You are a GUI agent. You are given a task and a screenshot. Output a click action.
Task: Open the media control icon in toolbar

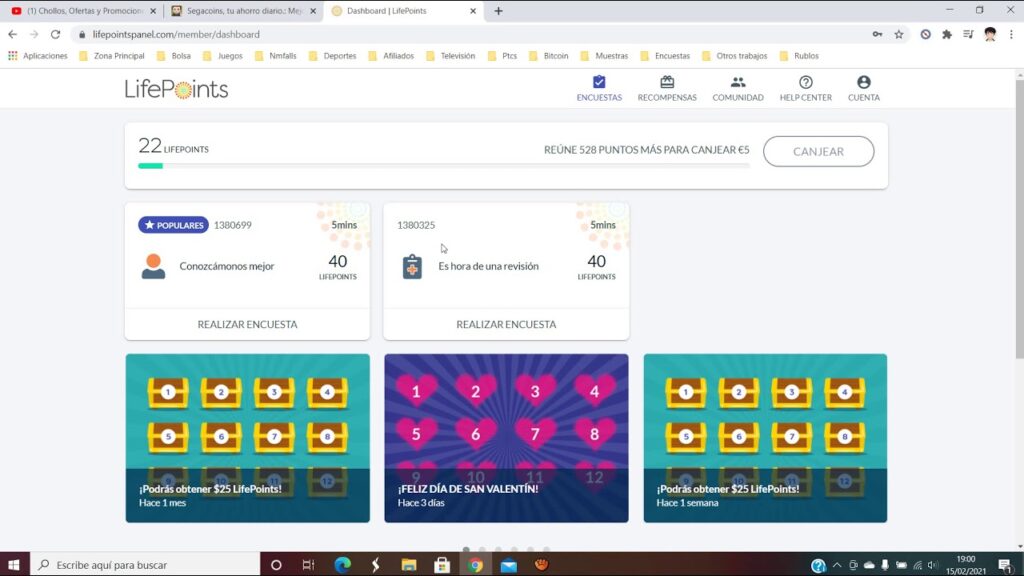(968, 35)
